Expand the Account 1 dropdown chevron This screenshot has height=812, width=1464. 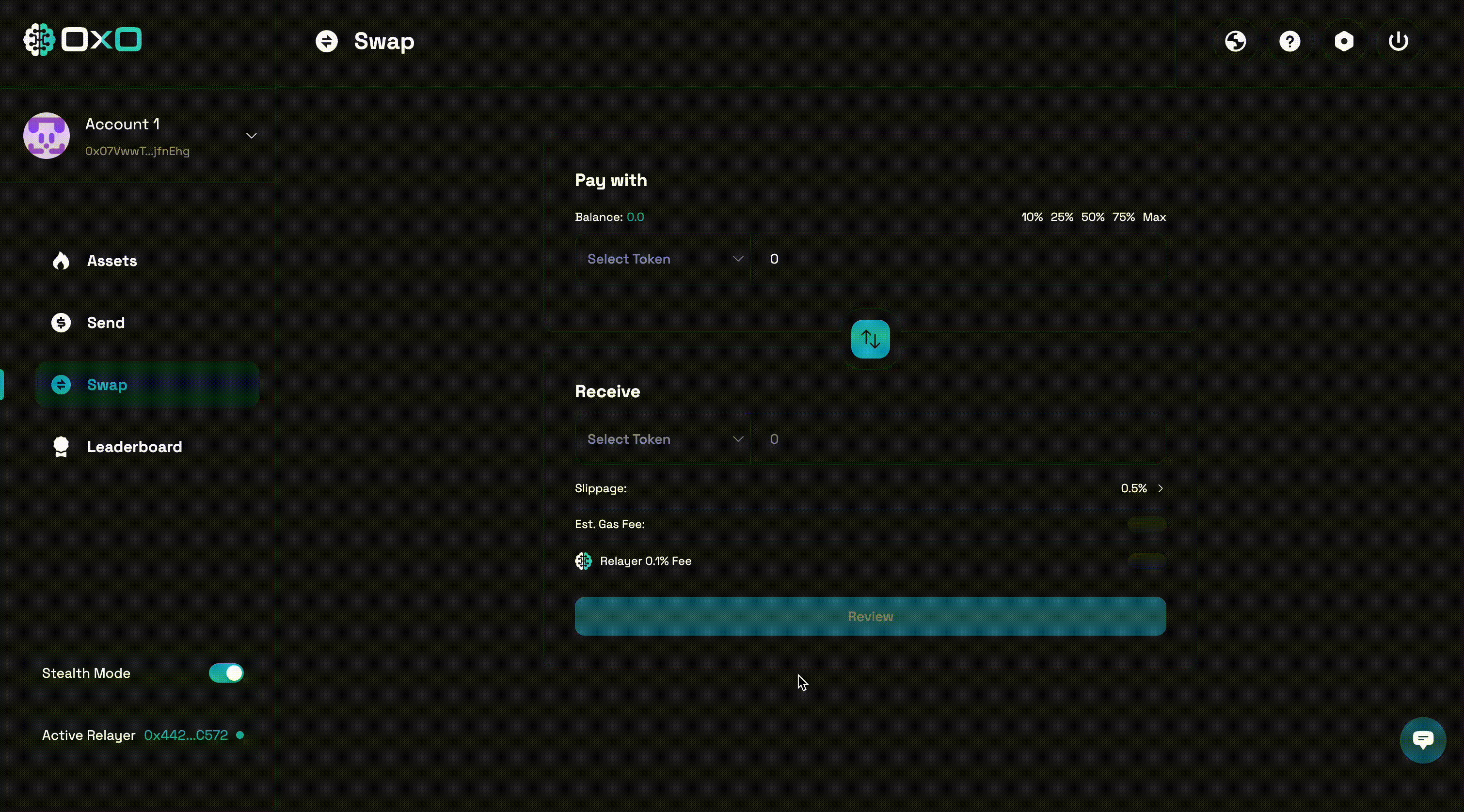251,136
